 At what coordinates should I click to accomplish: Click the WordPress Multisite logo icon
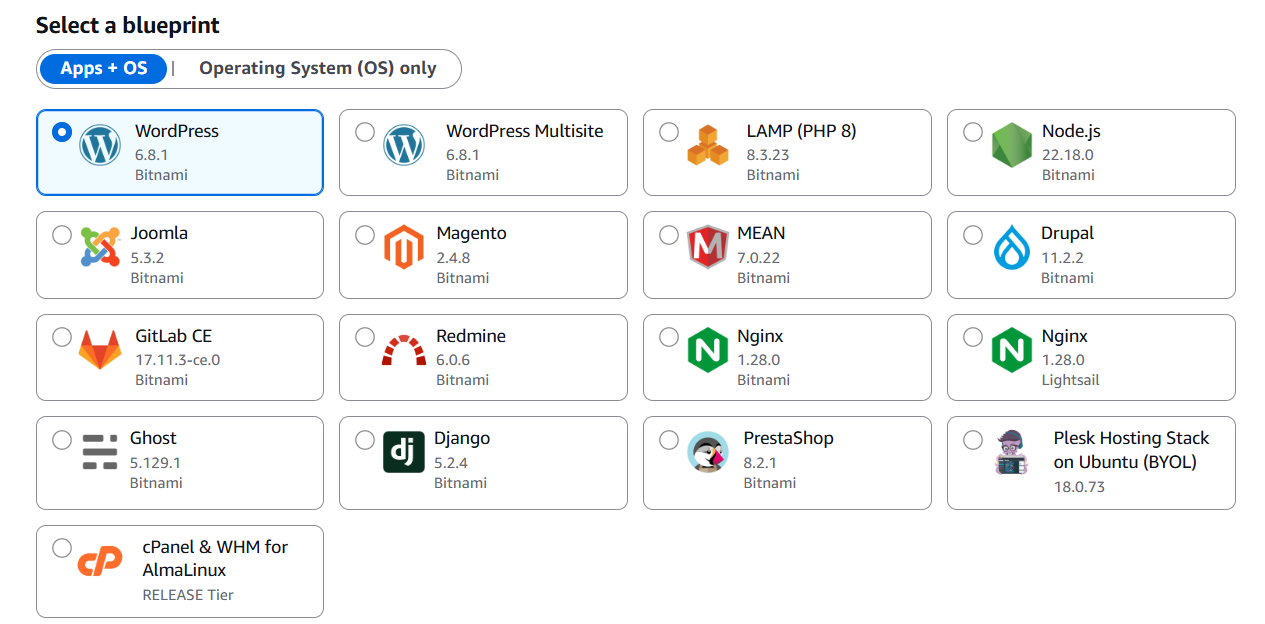pos(404,145)
